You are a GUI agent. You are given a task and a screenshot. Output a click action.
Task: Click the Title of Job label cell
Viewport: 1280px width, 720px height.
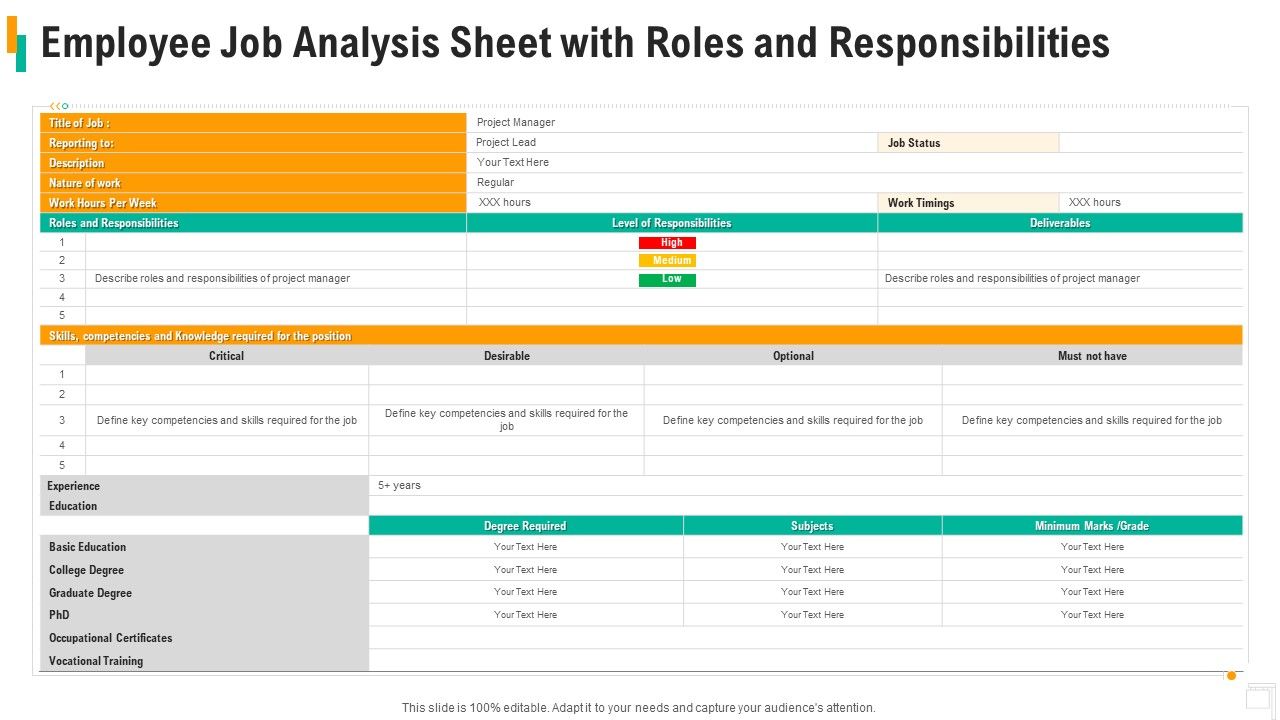[x=253, y=123]
